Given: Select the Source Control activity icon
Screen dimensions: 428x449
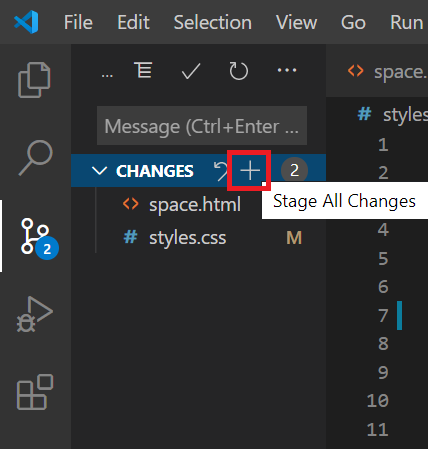Looking at the screenshot, I should pos(39,238).
